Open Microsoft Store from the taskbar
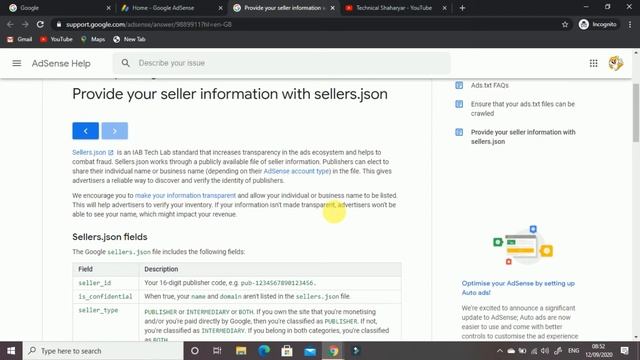640x360 pixels. click(x=287, y=351)
